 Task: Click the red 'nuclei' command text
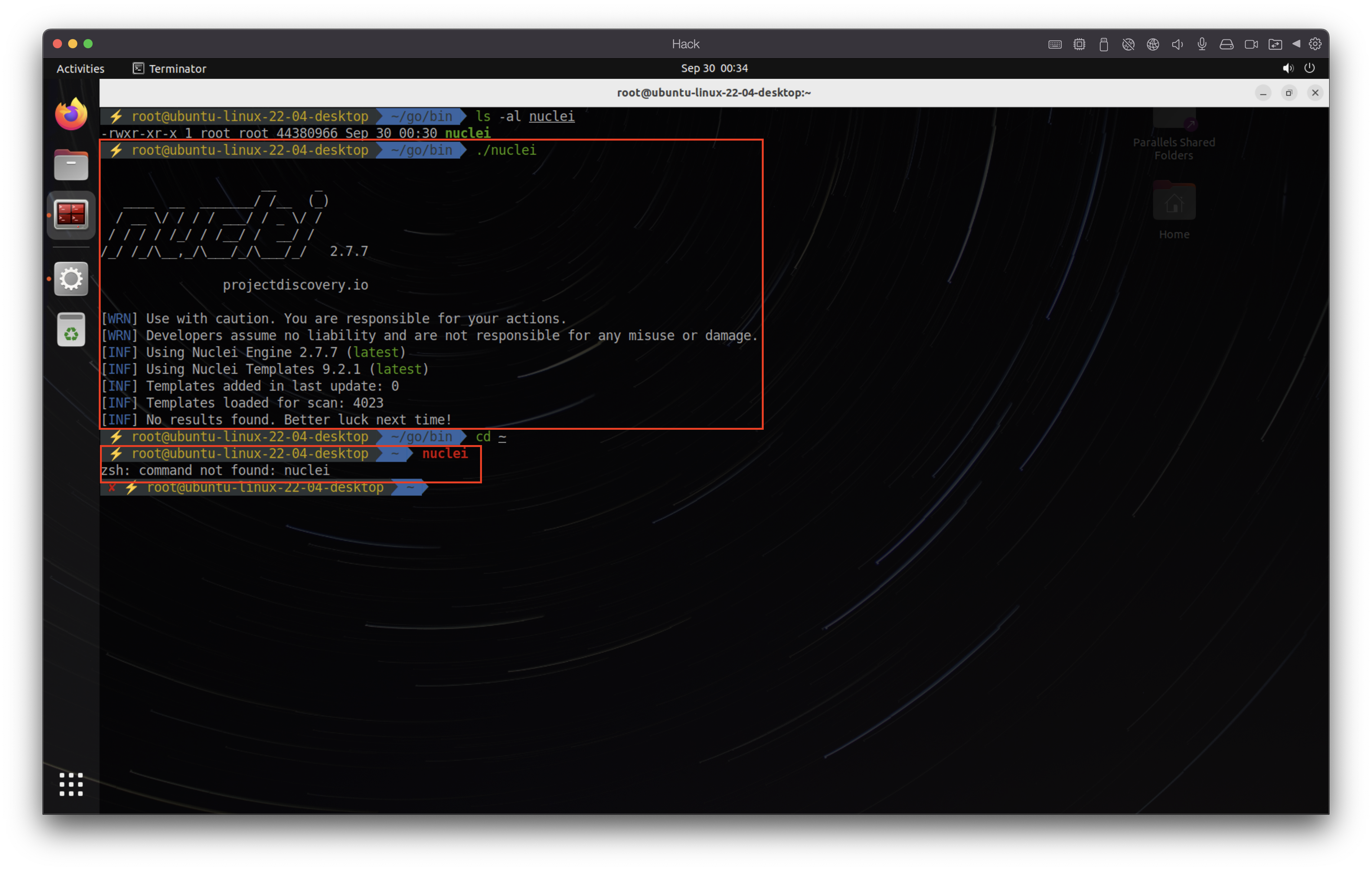(x=445, y=454)
